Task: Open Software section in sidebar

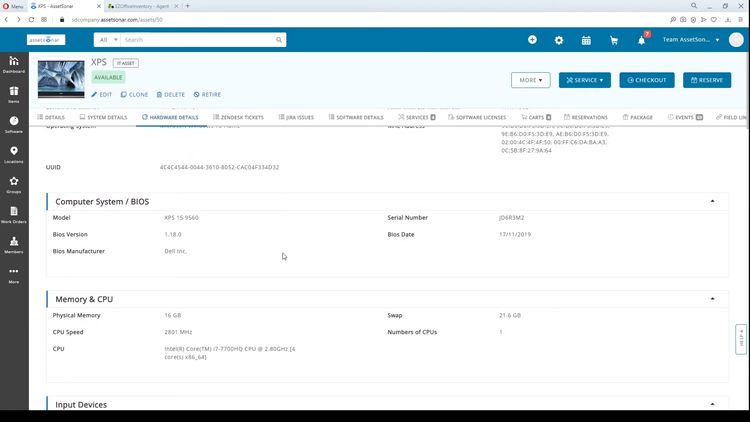Action: [14, 125]
